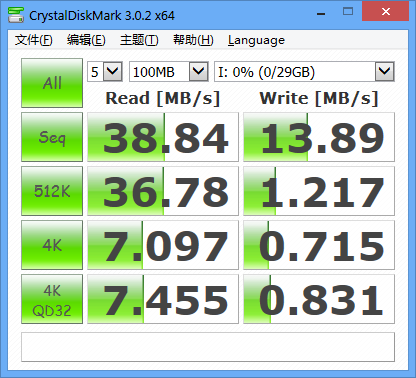Start the 4K QD32 benchmark test
The height and width of the screenshot is (378, 416).
pyautogui.click(x=52, y=299)
